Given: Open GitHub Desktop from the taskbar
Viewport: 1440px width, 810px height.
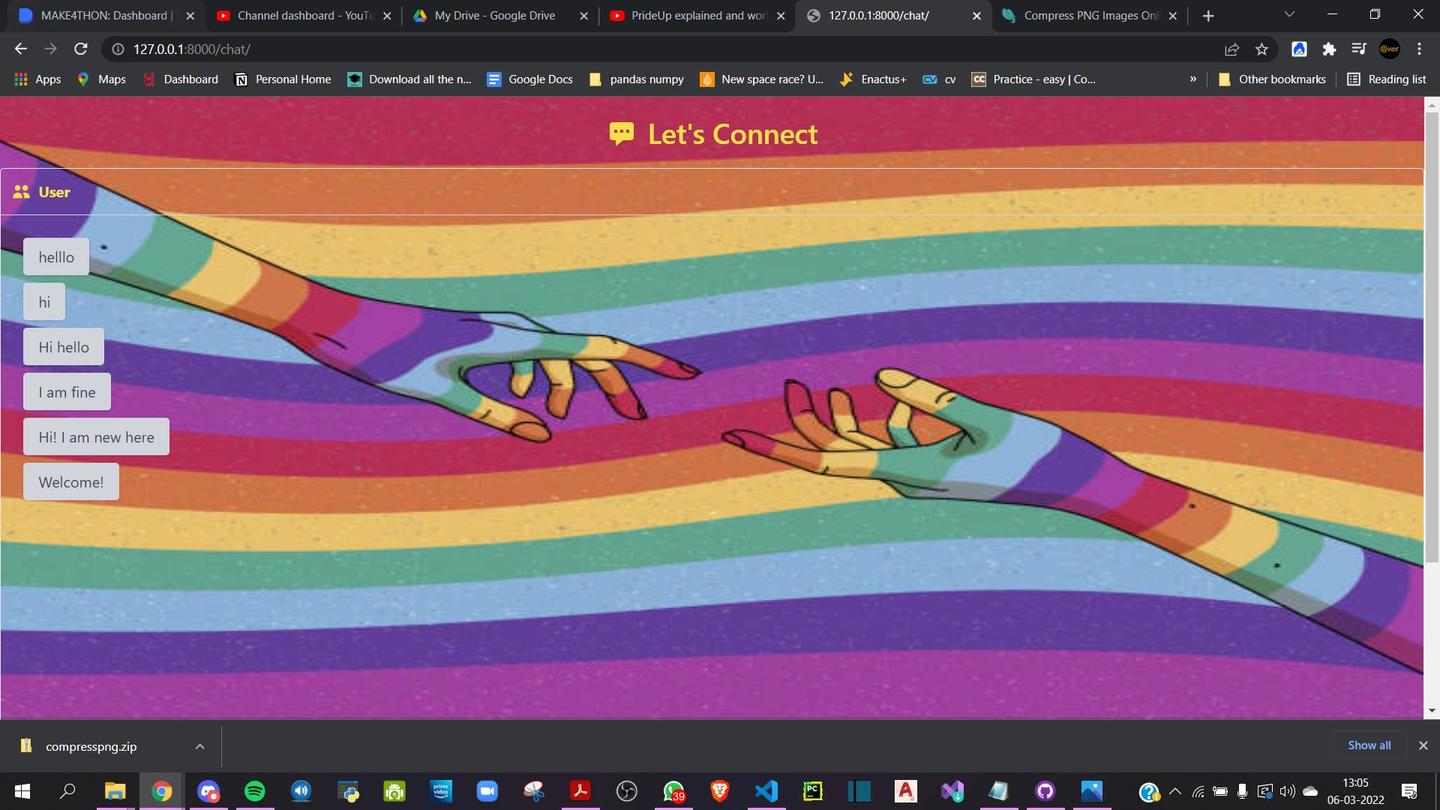Looking at the screenshot, I should tap(1045, 791).
